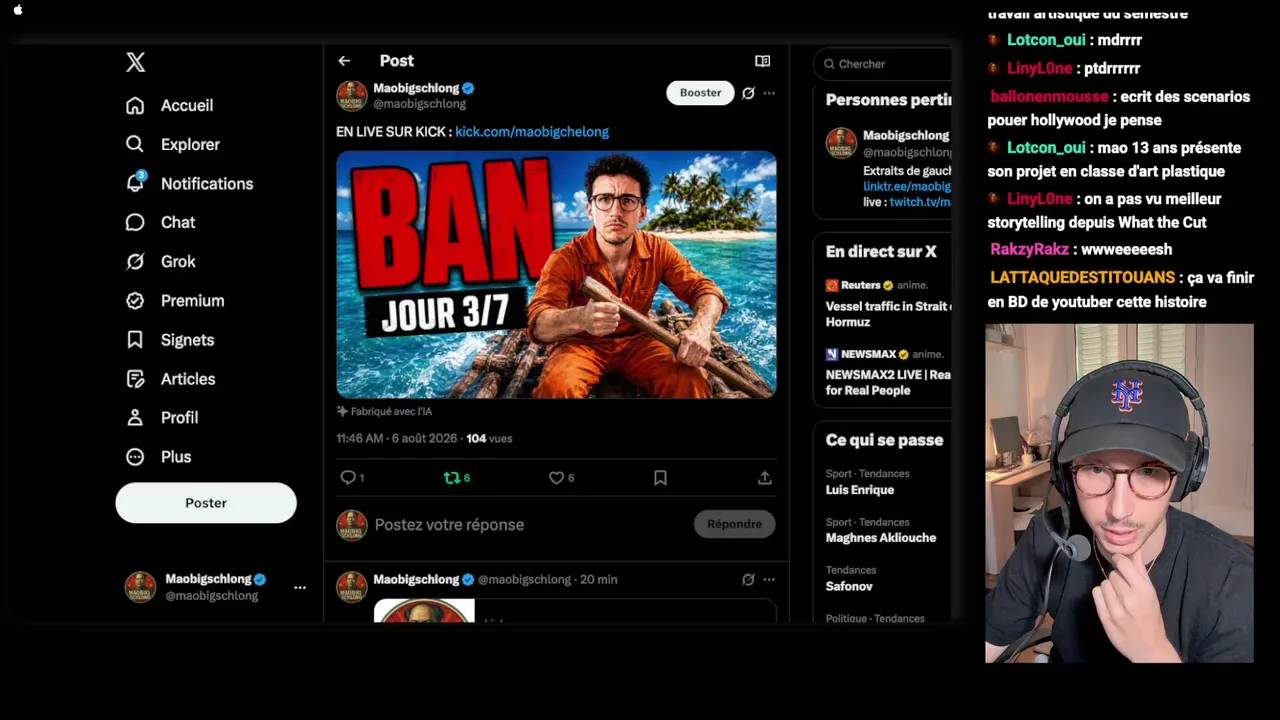Open Maobigschlong name on the main post
This screenshot has width=1280, height=720.
coord(416,88)
